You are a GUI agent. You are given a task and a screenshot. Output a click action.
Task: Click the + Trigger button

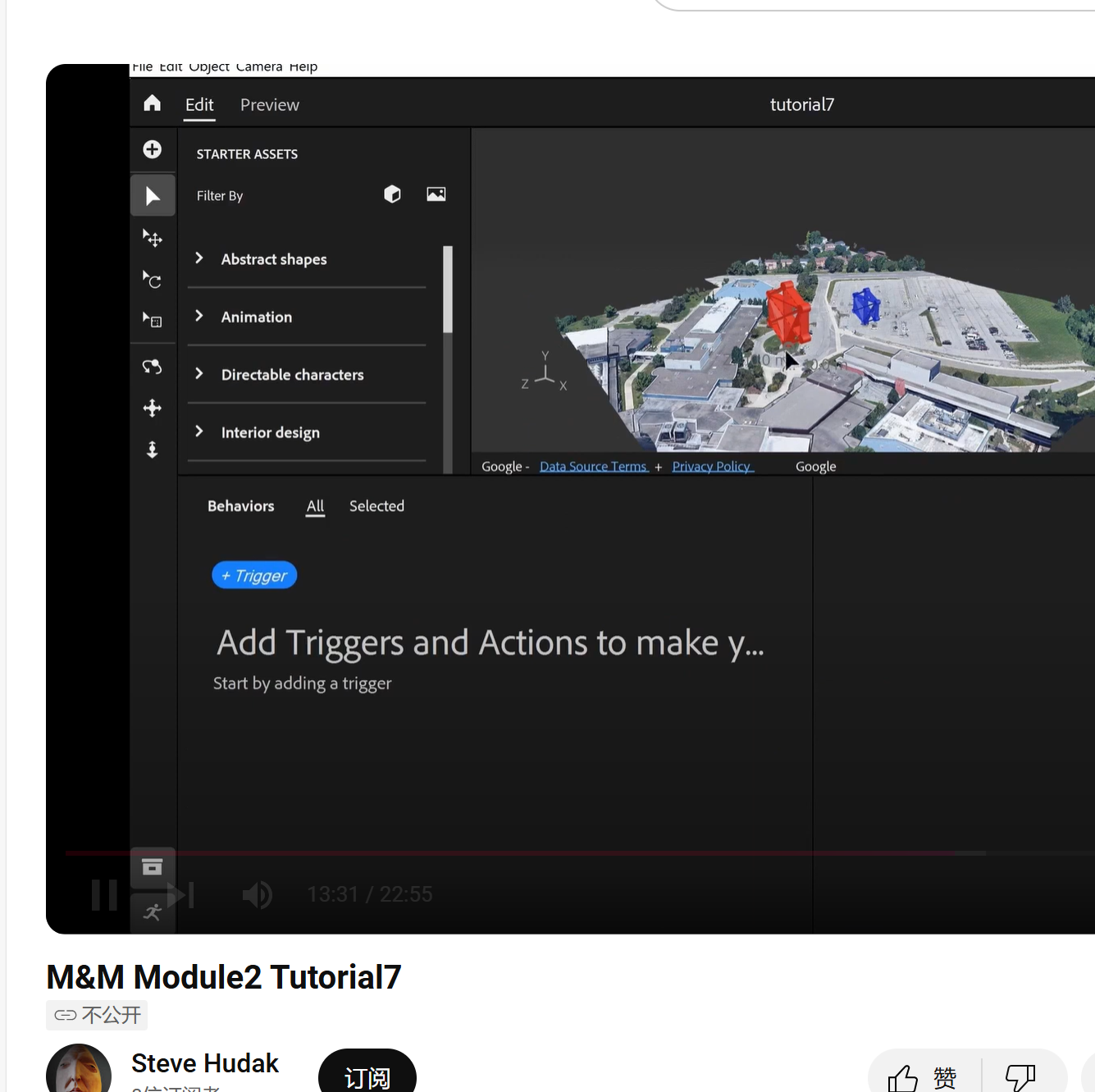tap(254, 574)
